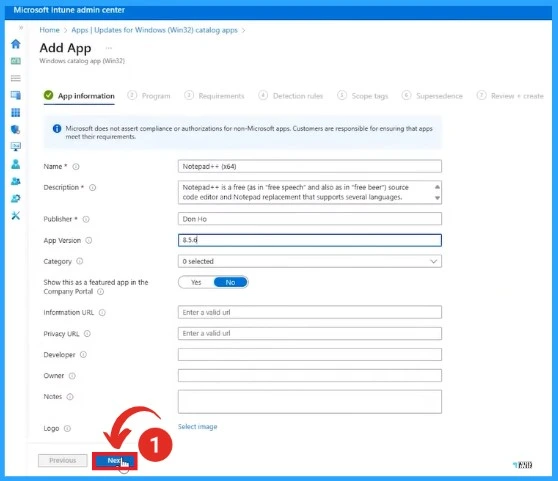The image size is (558, 481).
Task: Open the Category dropdown
Action: tap(310, 261)
